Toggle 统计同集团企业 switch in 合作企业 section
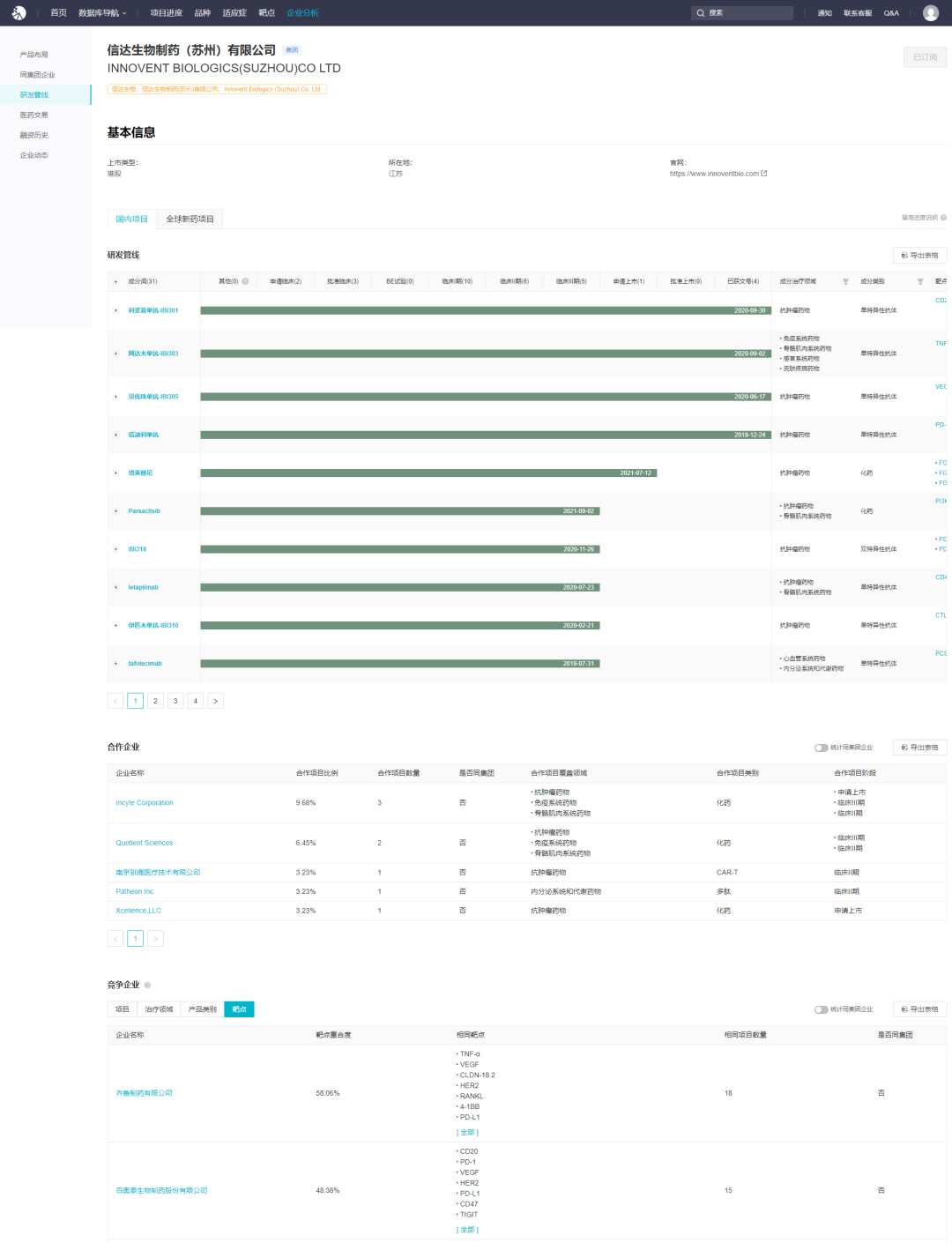The height and width of the screenshot is (1243, 952). tap(821, 748)
